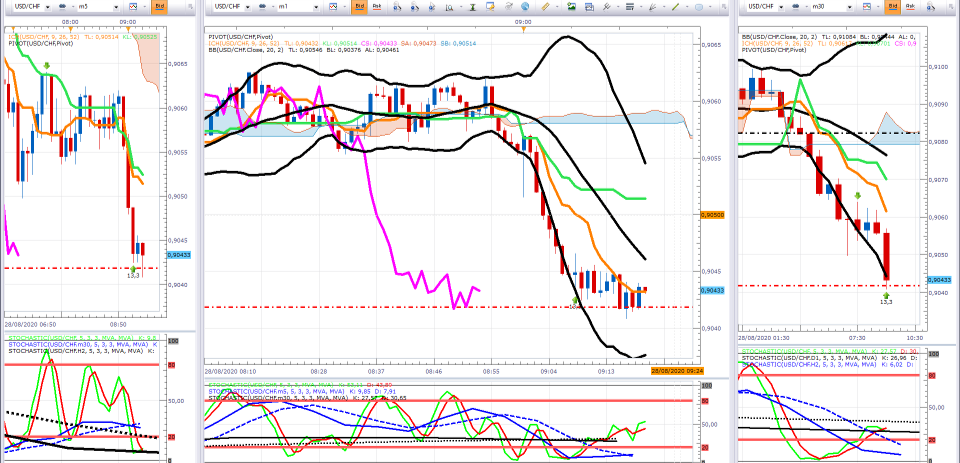The image size is (960, 463).
Task: Expand the toolbar overflow on the m1 chart
Action: click(723, 6)
